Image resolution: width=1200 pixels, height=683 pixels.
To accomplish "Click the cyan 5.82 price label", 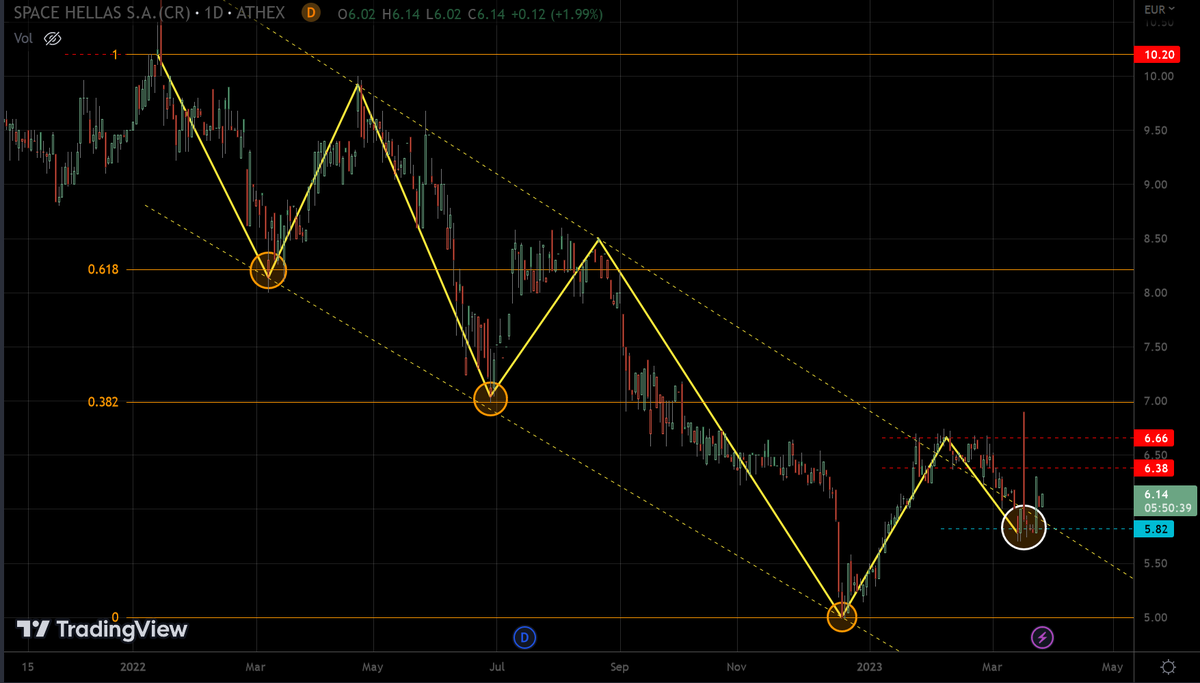I will 1153,529.
